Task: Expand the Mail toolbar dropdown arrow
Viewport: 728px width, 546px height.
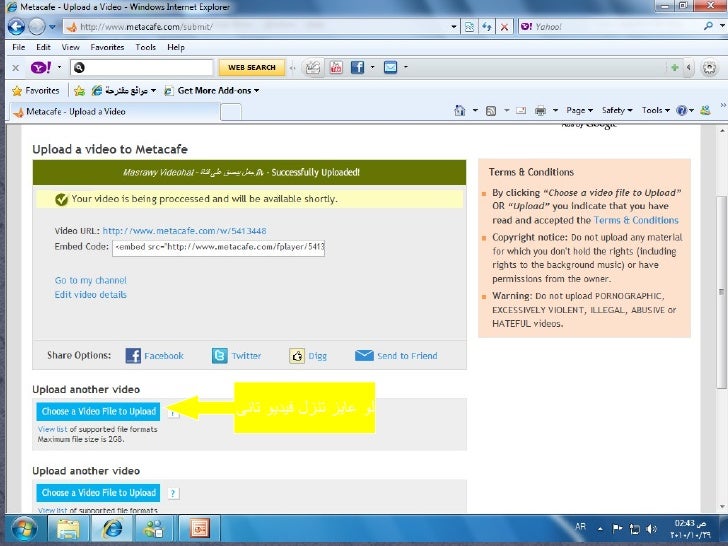Action: click(x=405, y=67)
